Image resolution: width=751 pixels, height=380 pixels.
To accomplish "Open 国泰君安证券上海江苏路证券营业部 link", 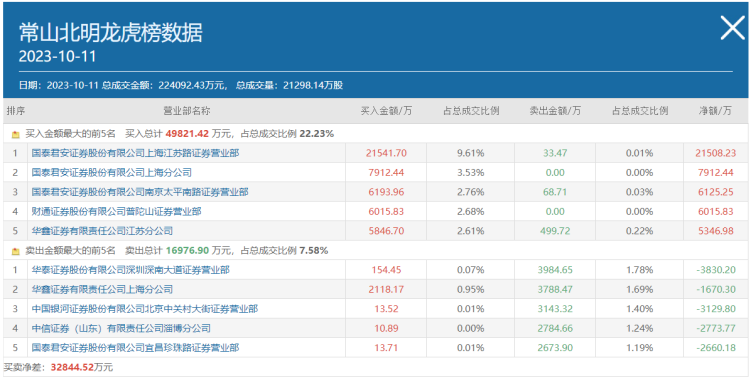I will click(x=136, y=153).
